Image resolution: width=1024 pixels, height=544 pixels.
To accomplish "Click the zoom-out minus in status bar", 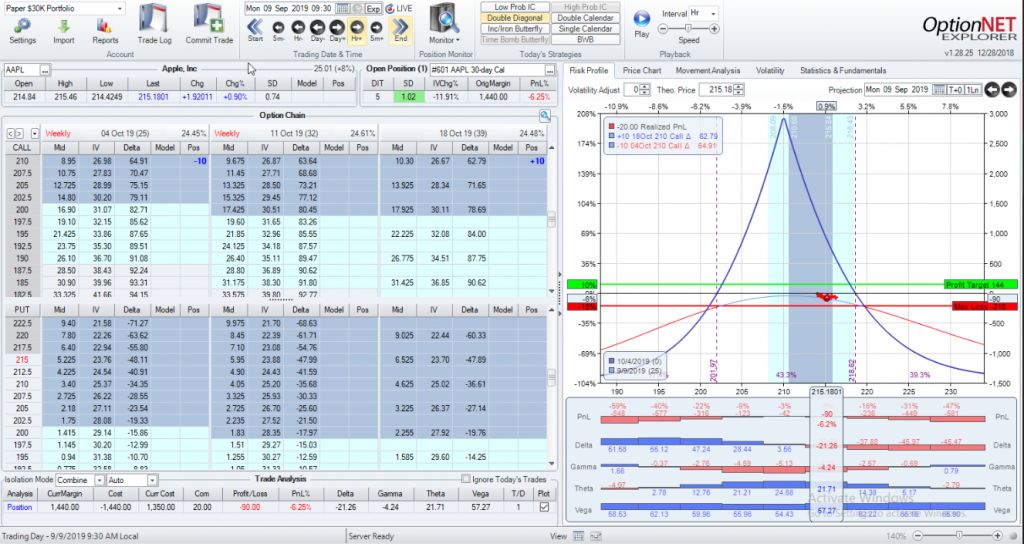I will (x=917, y=536).
